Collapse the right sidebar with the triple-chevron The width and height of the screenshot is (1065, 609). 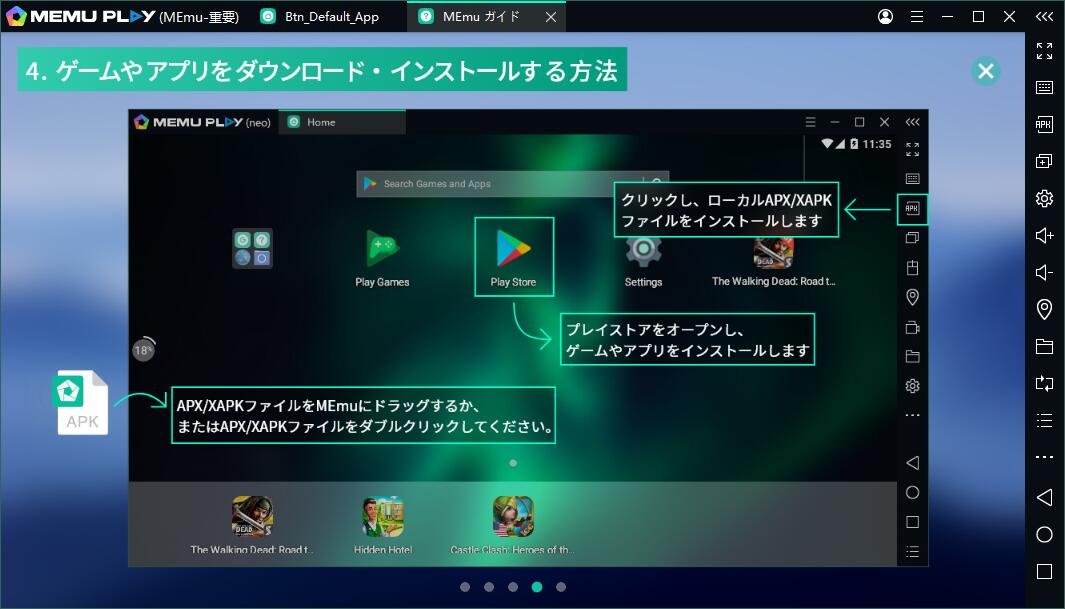pyautogui.click(x=1044, y=16)
